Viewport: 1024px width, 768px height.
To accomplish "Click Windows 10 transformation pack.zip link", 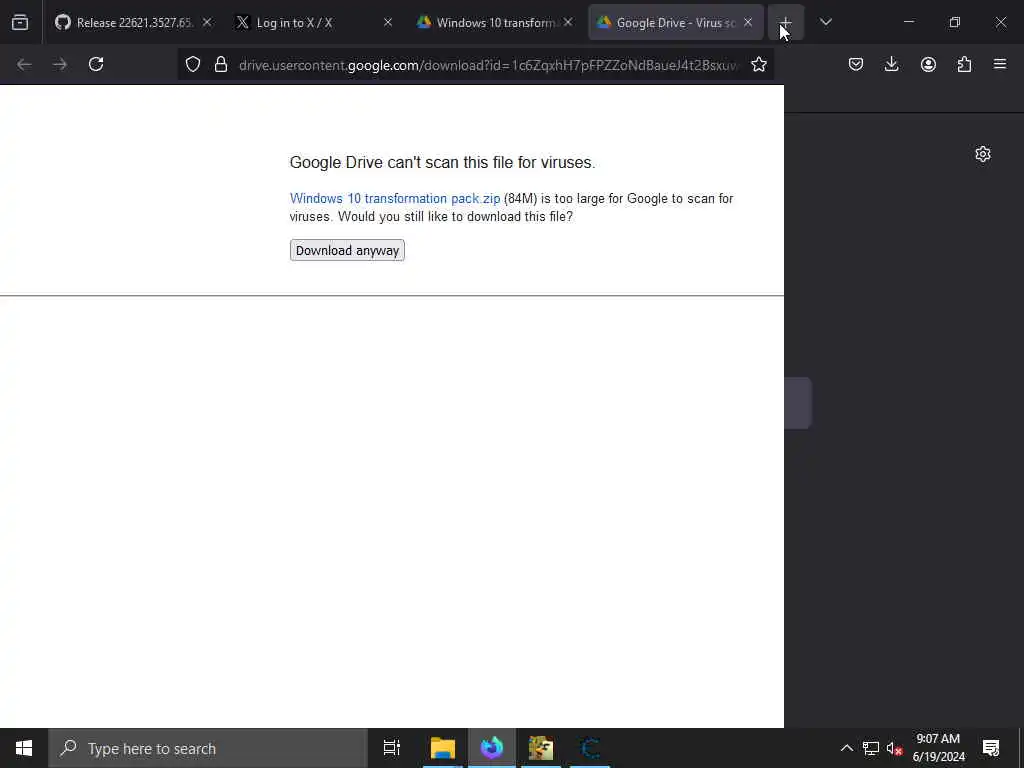I will (395, 199).
